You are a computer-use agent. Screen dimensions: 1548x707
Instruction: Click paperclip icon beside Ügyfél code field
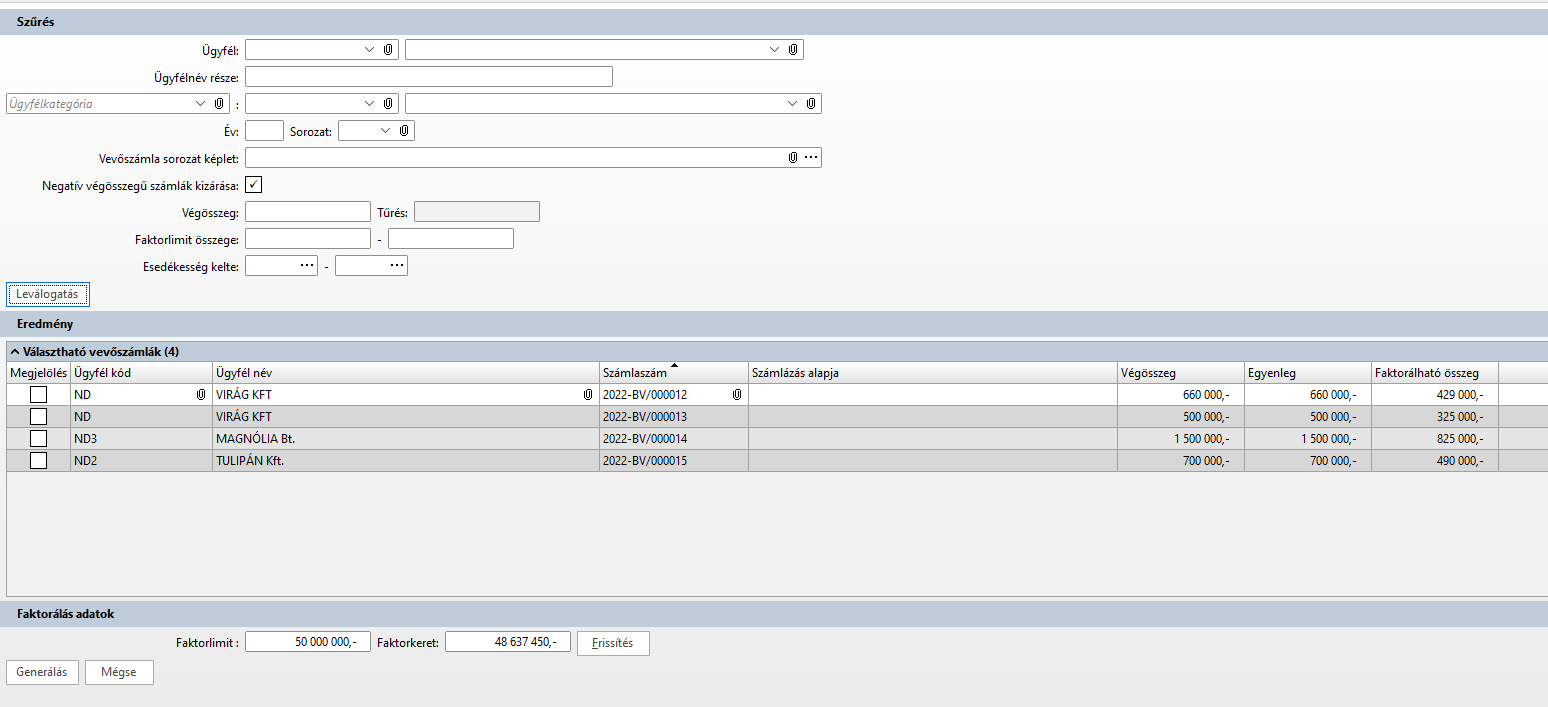388,49
